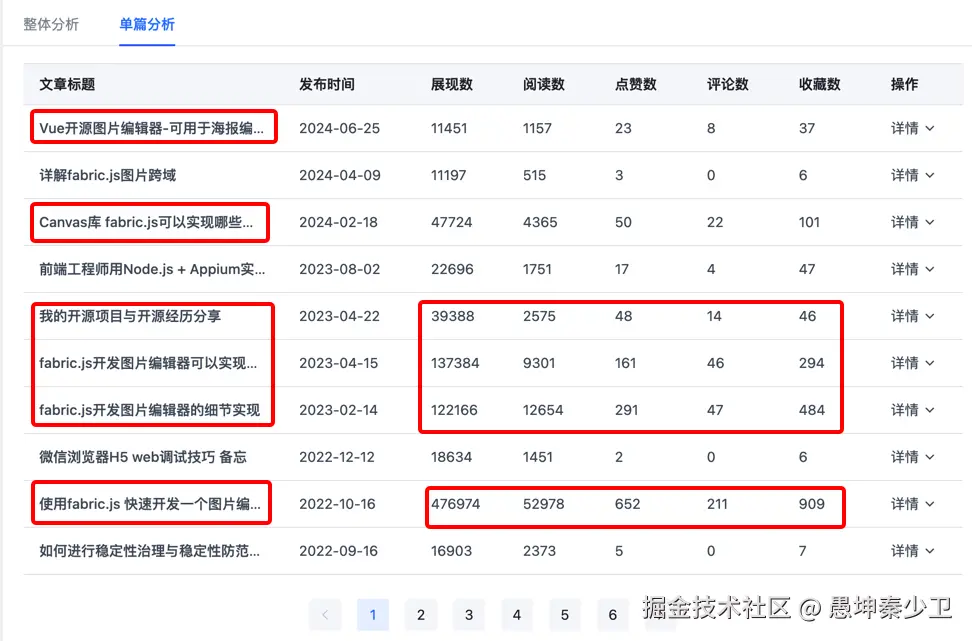Click likes value 652
972x641 pixels.
(627, 504)
